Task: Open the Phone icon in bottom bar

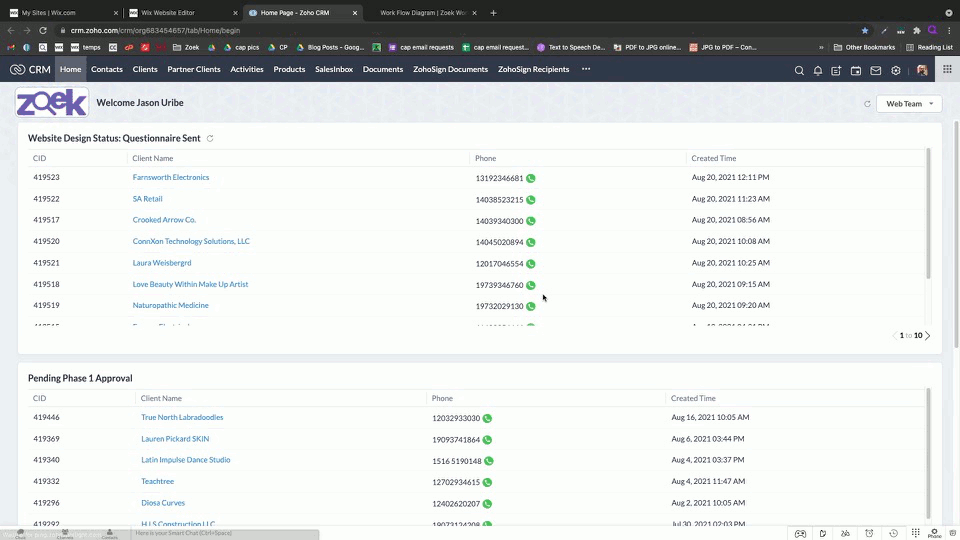Action: point(934,533)
